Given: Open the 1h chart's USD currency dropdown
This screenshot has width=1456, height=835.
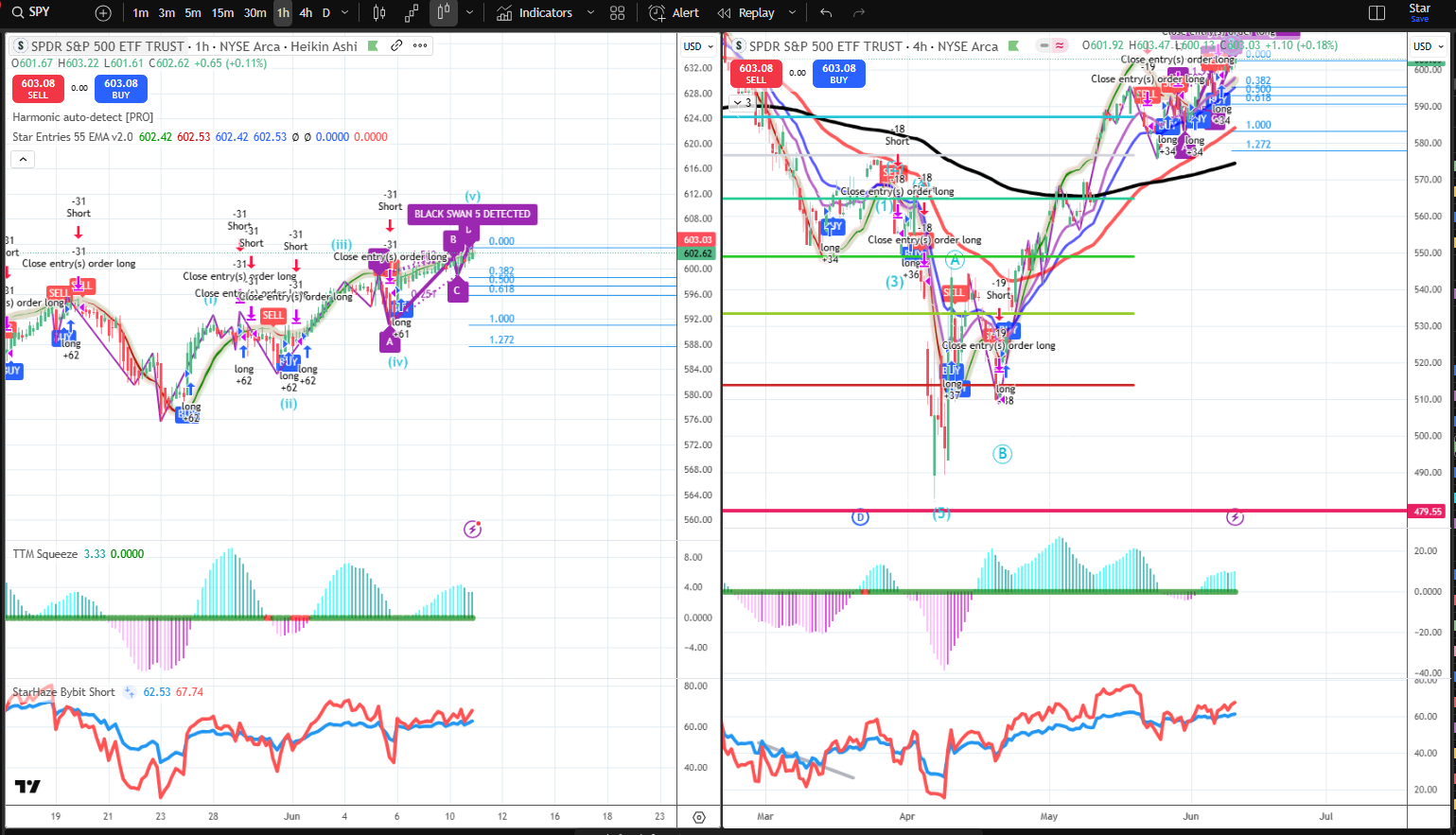Looking at the screenshot, I should [698, 46].
